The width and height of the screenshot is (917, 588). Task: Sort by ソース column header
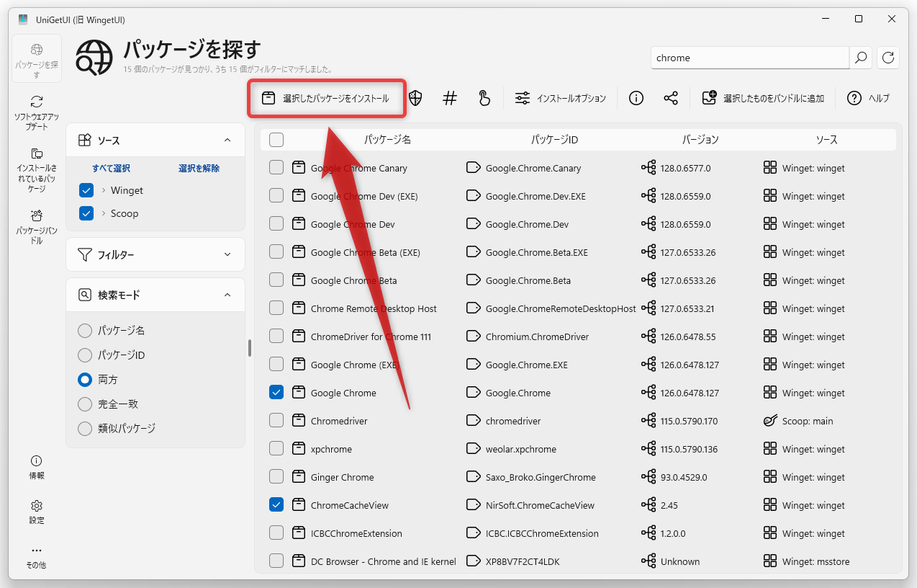826,140
